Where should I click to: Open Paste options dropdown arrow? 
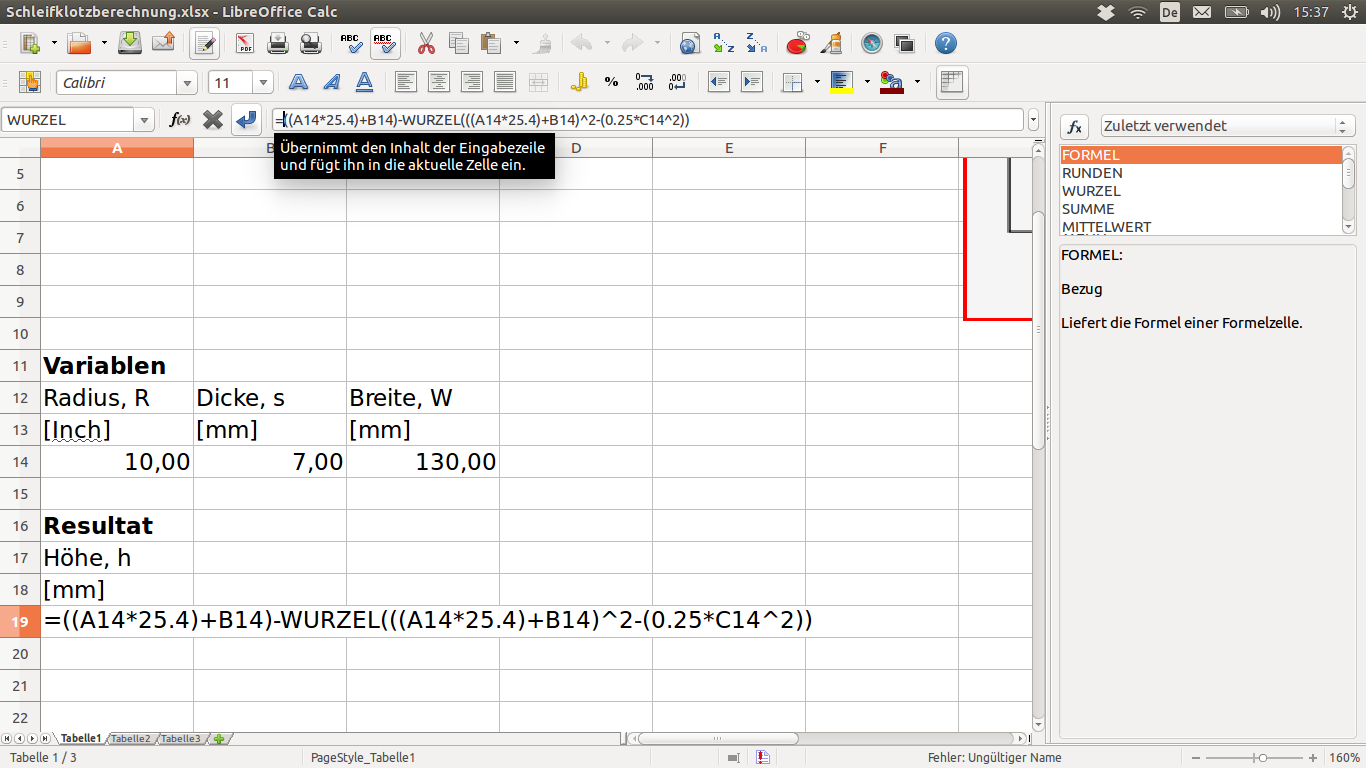point(516,44)
